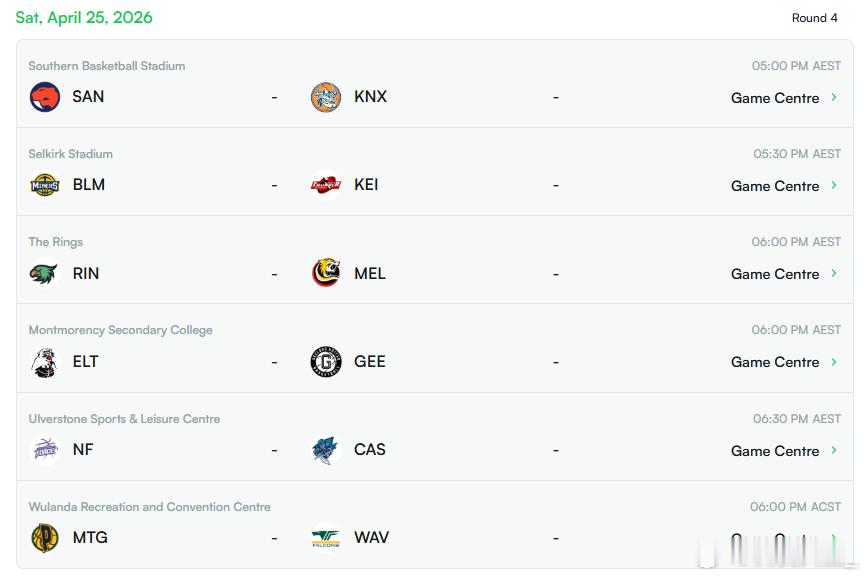
Task: Click the MTG Pioneers logo
Action: pos(45,538)
